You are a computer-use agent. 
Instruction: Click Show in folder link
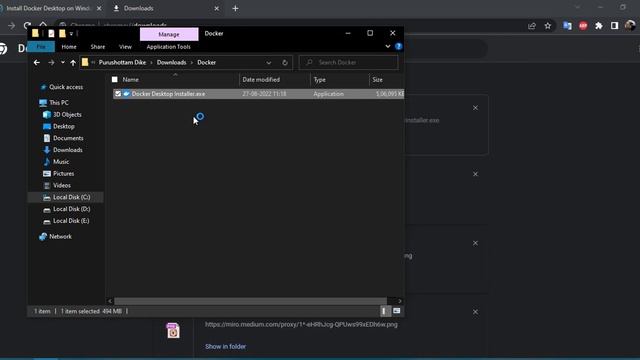225,347
